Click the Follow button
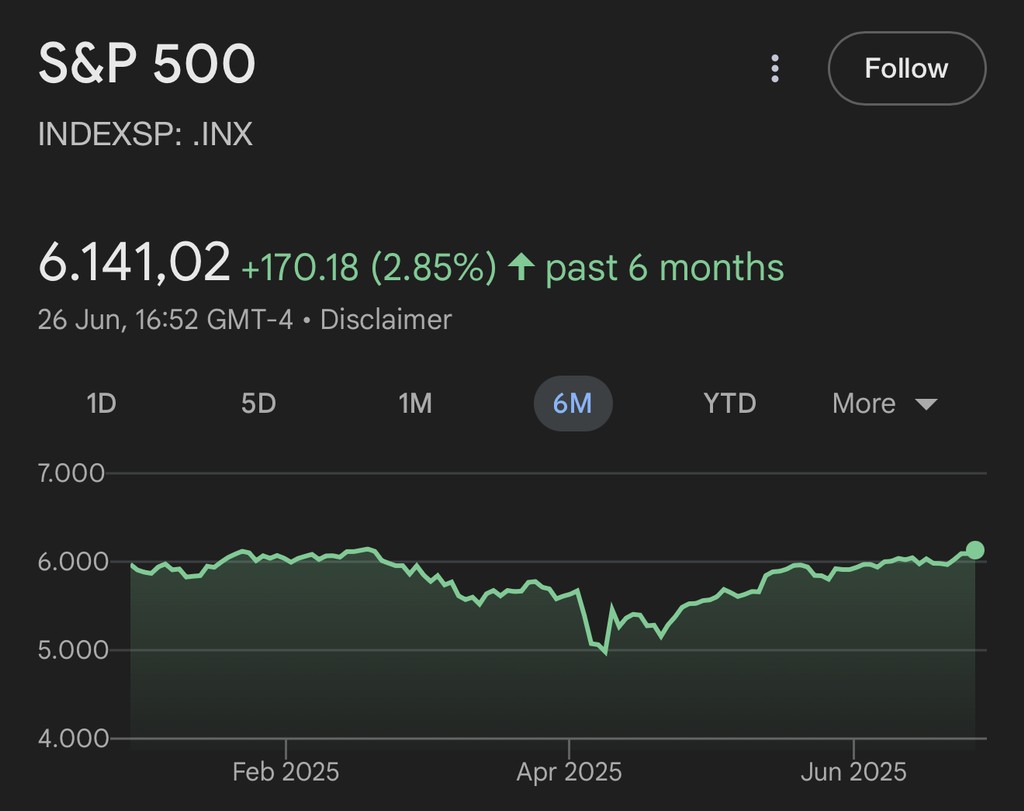This screenshot has width=1024, height=811. [x=906, y=69]
